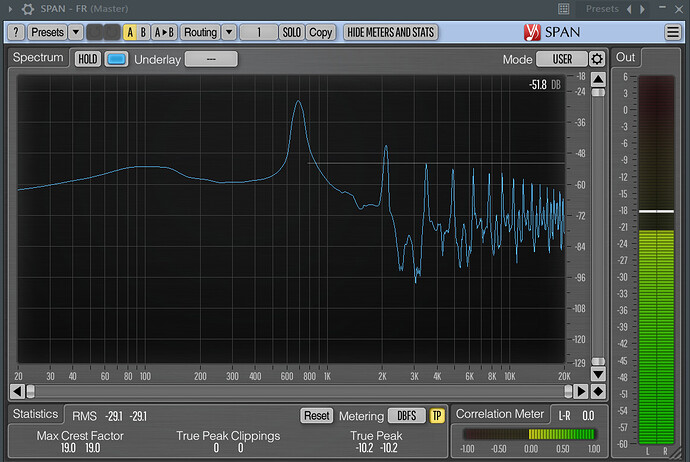Expand dropdown arrow next to Routing
Screen dimensions: 690x462
229,32
